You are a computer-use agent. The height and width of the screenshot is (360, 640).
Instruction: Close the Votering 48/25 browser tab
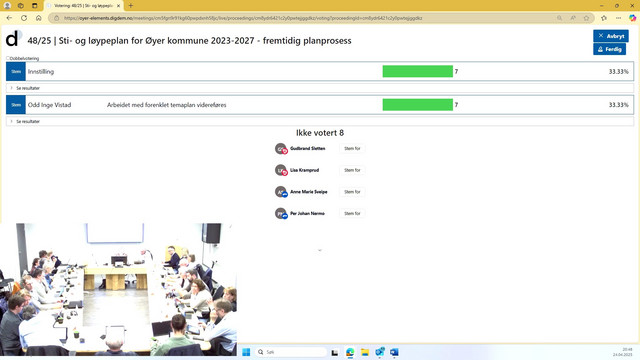[118, 6]
